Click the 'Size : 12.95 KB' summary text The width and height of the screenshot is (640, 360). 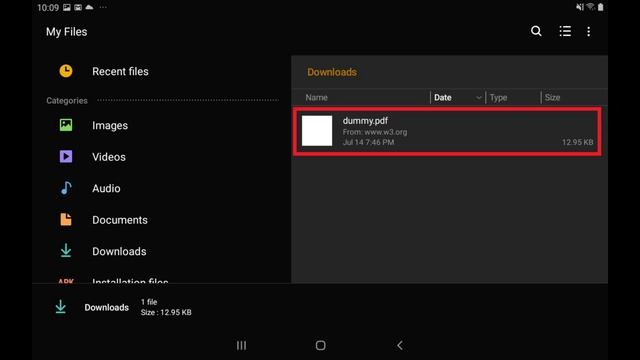(166, 312)
